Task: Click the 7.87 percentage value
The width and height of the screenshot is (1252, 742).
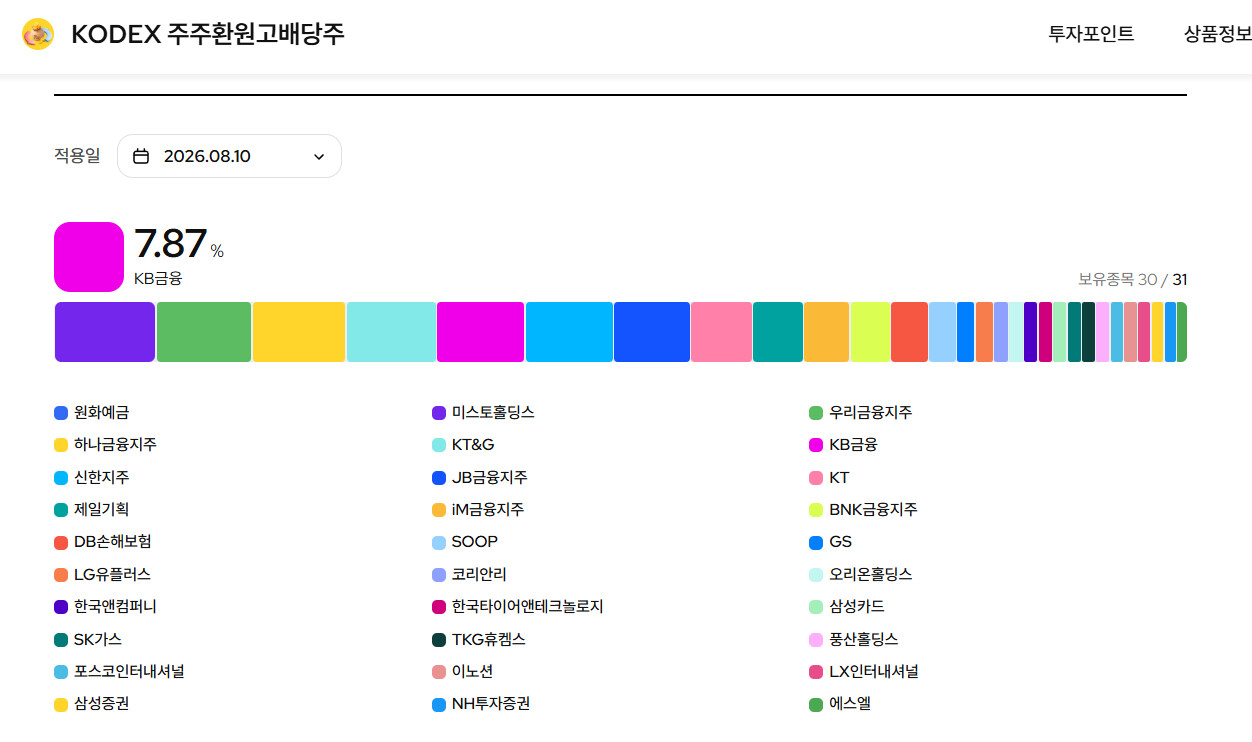Action: coord(170,244)
